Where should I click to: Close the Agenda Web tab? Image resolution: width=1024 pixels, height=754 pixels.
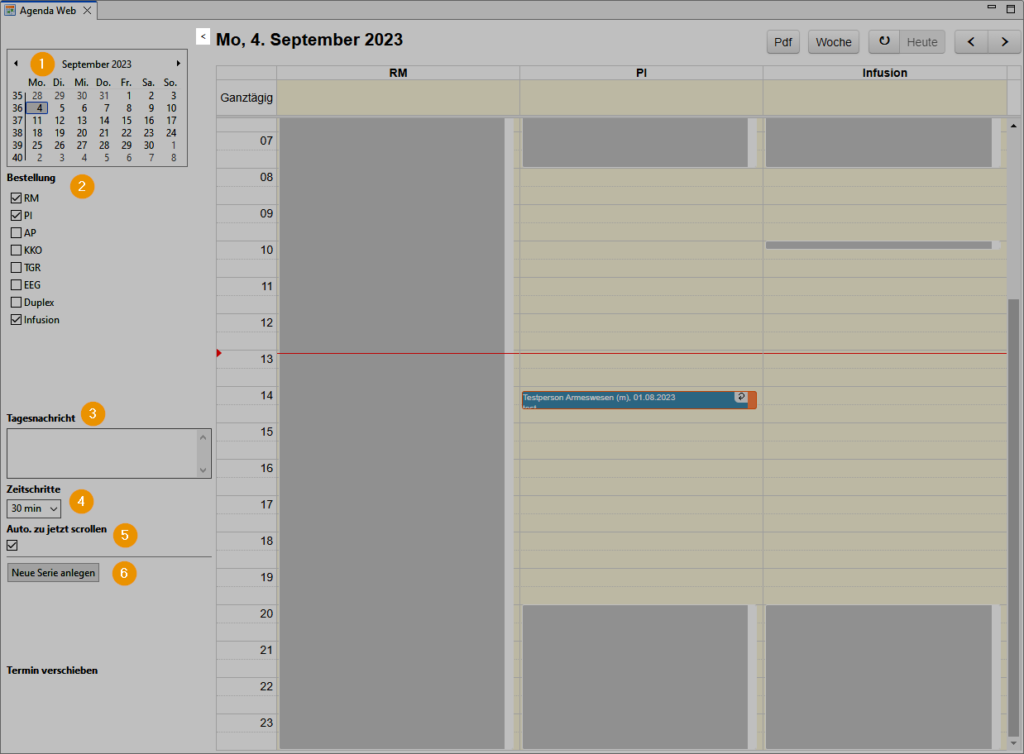pyautogui.click(x=87, y=10)
